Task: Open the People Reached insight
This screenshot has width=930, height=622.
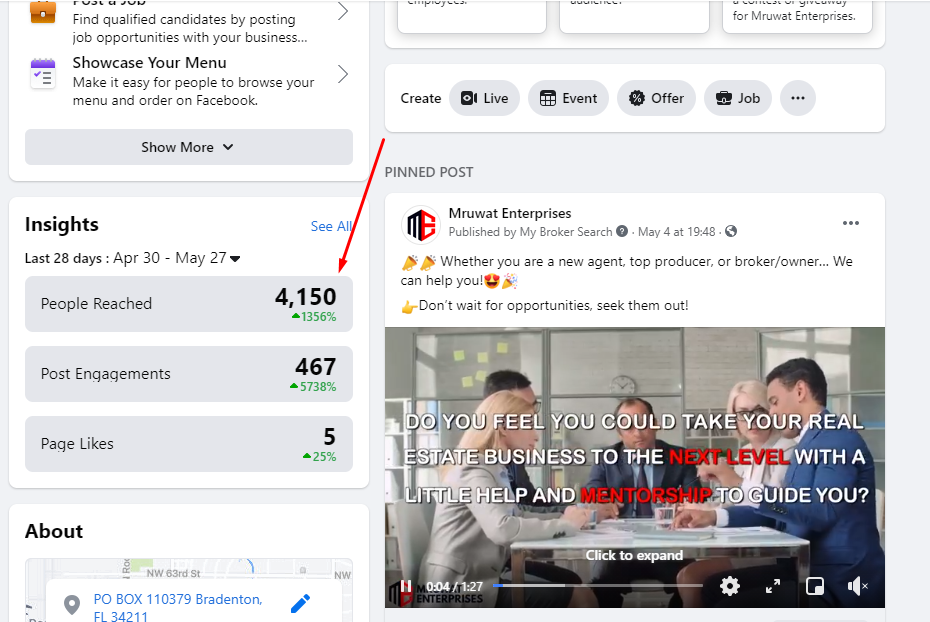Action: coord(188,304)
